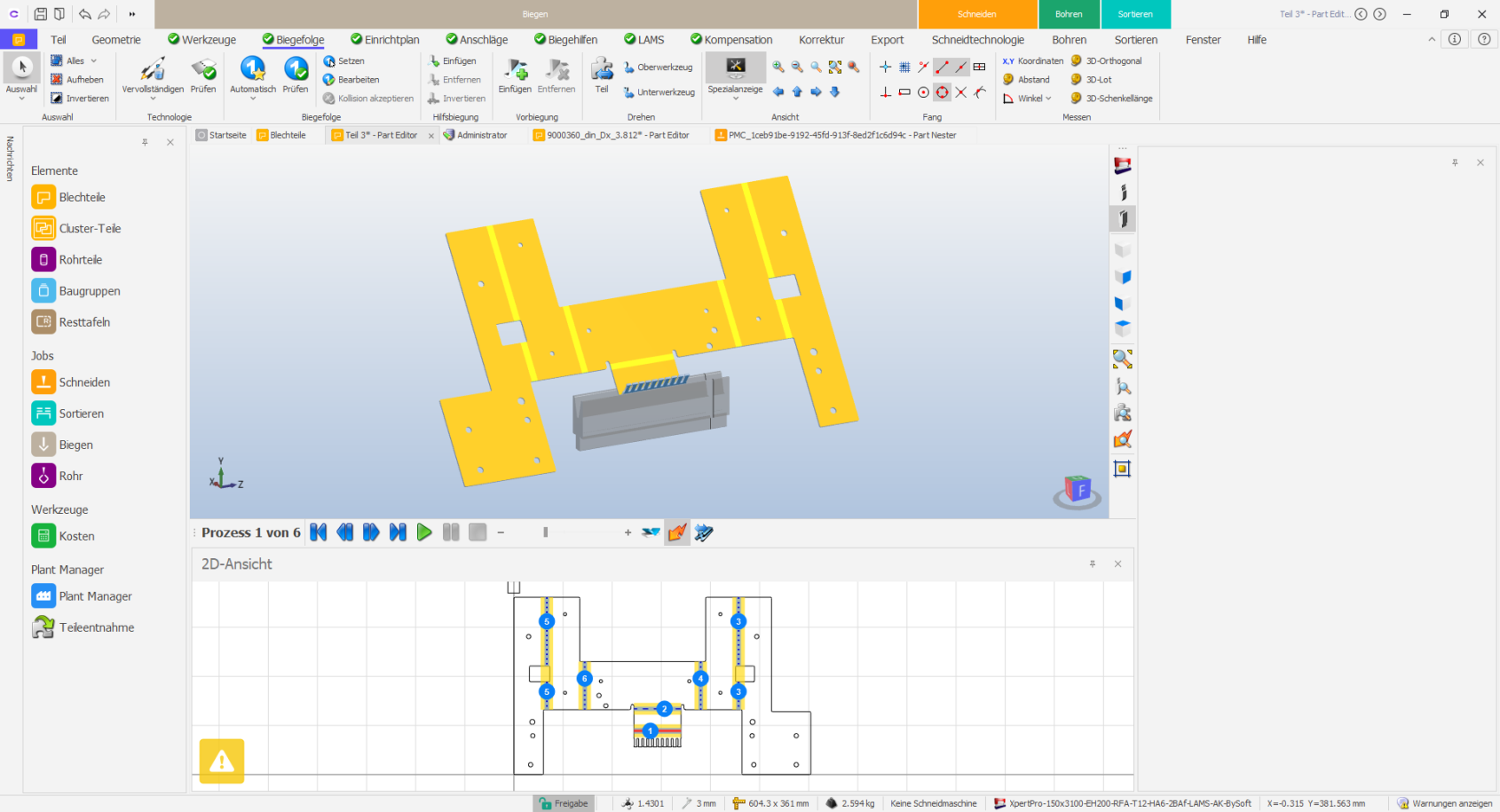
Task: Click Warnungen anzeigen in status bar
Action: (1445, 803)
